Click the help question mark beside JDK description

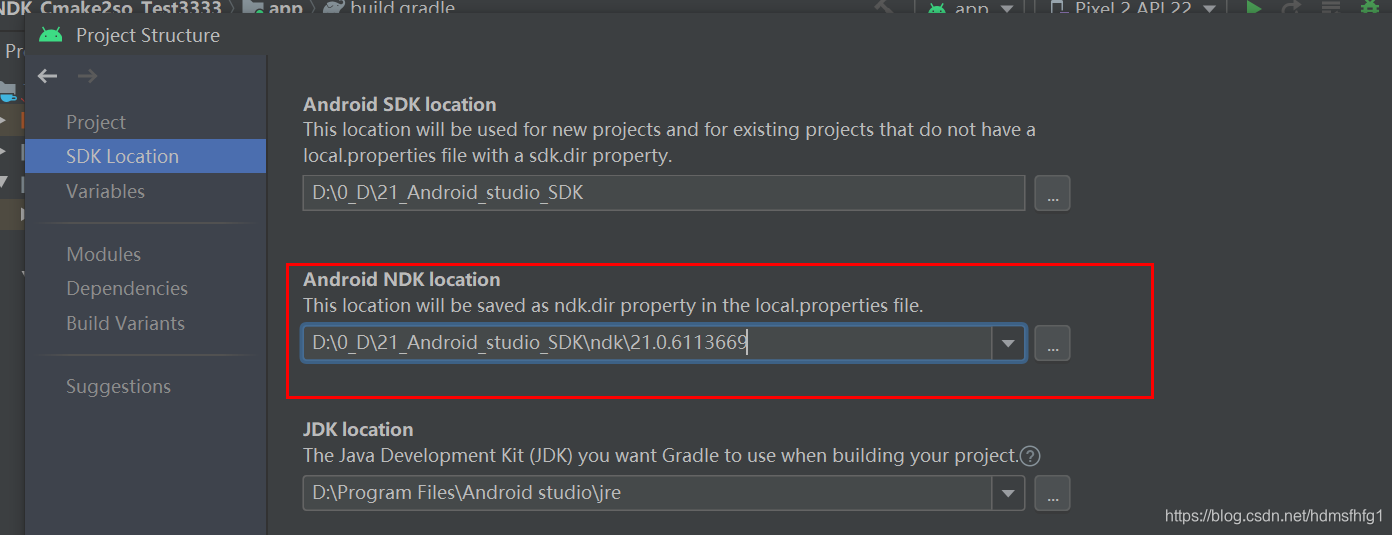[x=1030, y=456]
